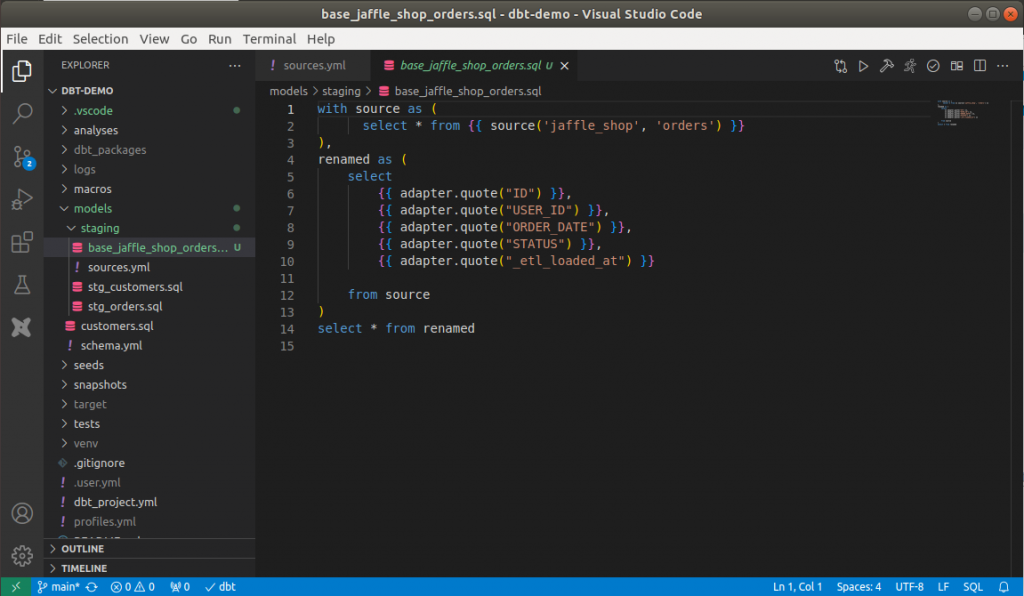1024x596 pixels.
Task: Open the dbt Power User view icon
Action: pyautogui.click(x=22, y=327)
